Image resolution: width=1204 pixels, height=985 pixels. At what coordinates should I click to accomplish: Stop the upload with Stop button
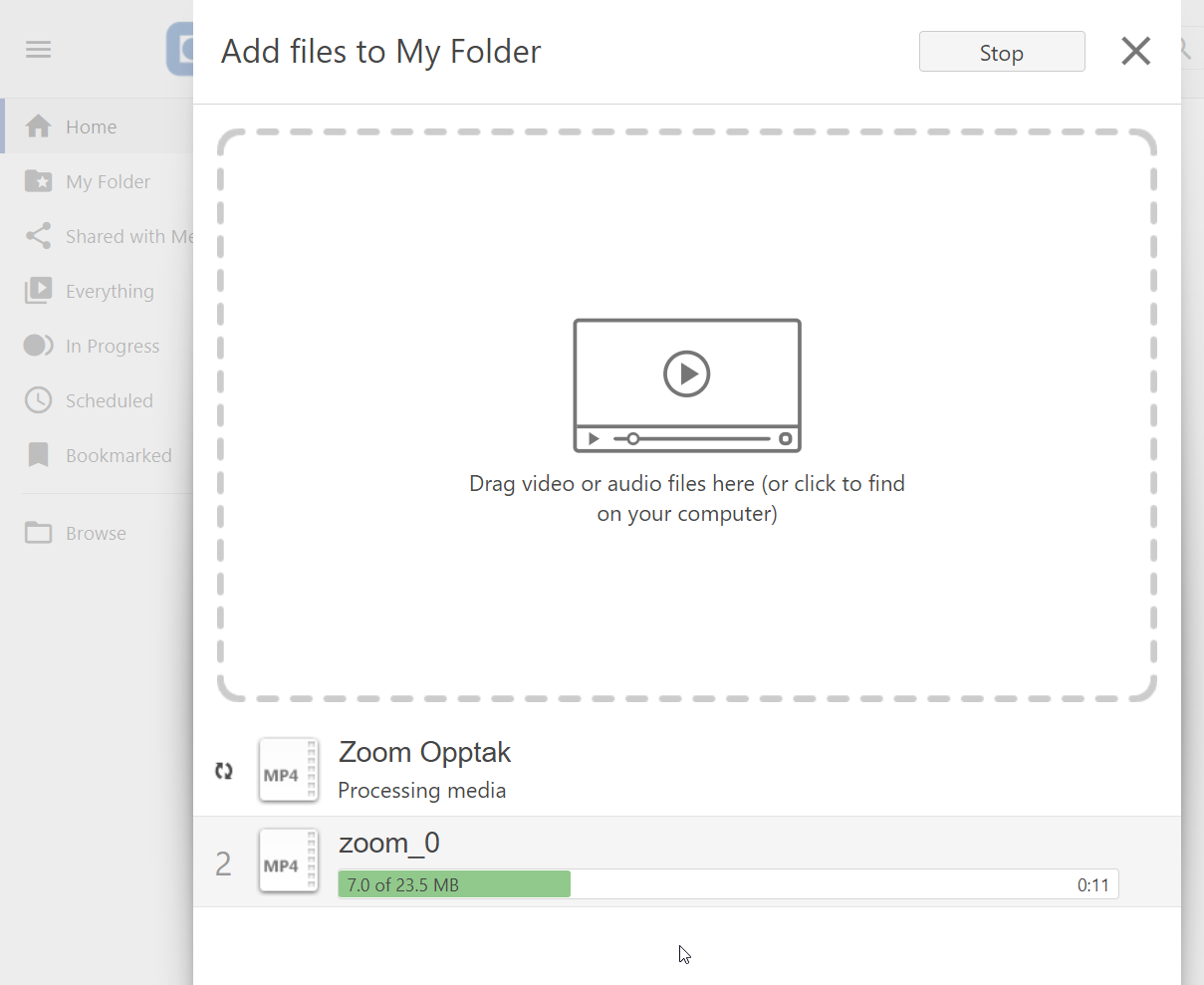pos(1002,52)
